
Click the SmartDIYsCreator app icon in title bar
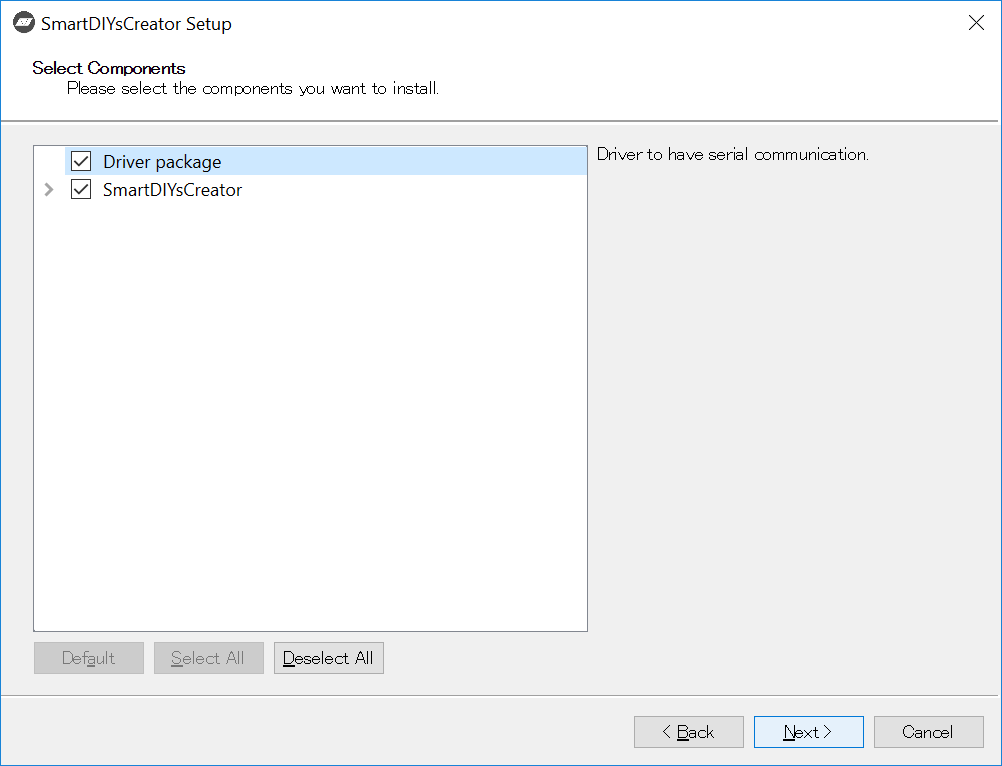point(24,22)
